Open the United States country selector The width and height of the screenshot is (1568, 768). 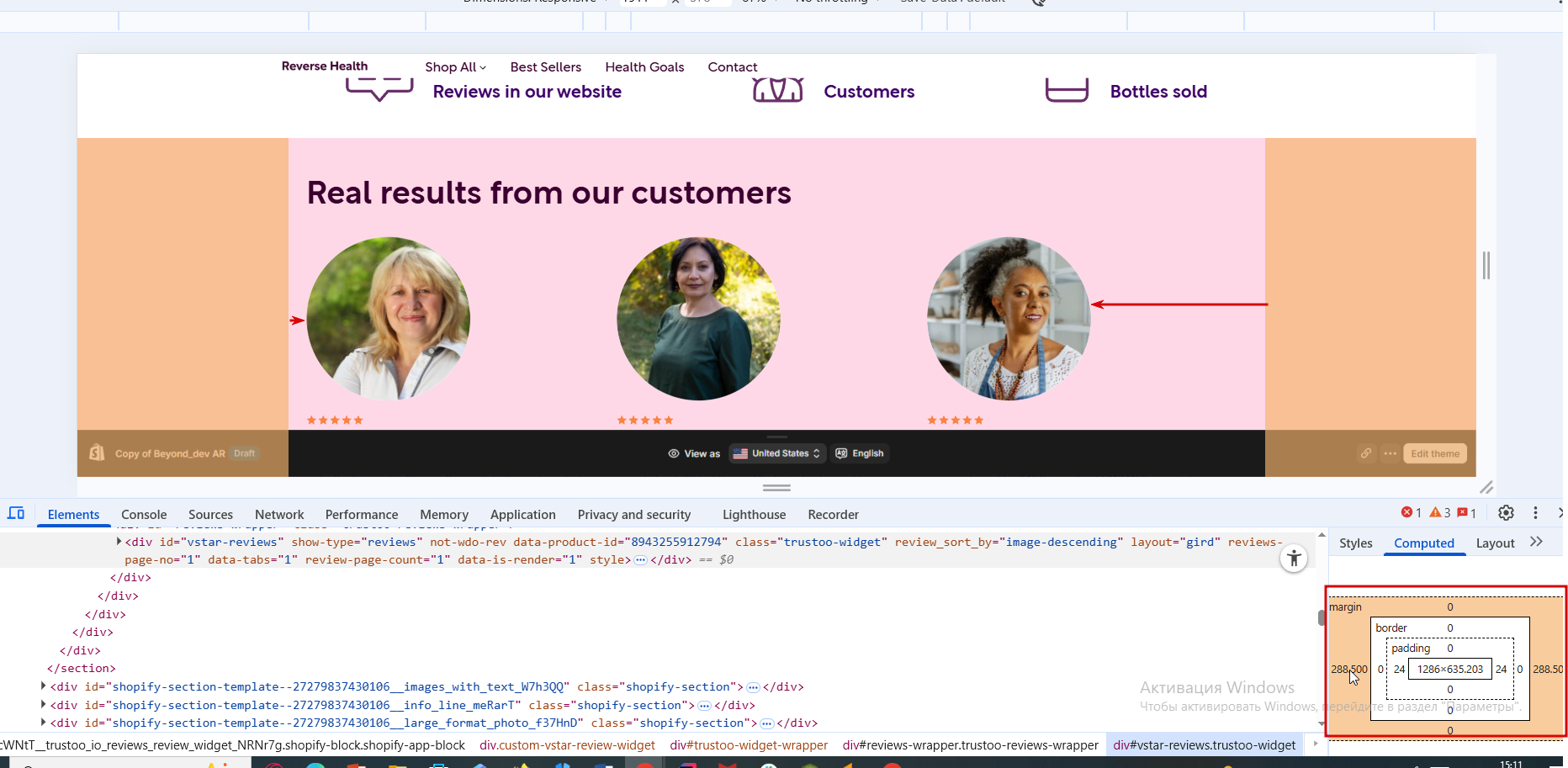point(777,453)
